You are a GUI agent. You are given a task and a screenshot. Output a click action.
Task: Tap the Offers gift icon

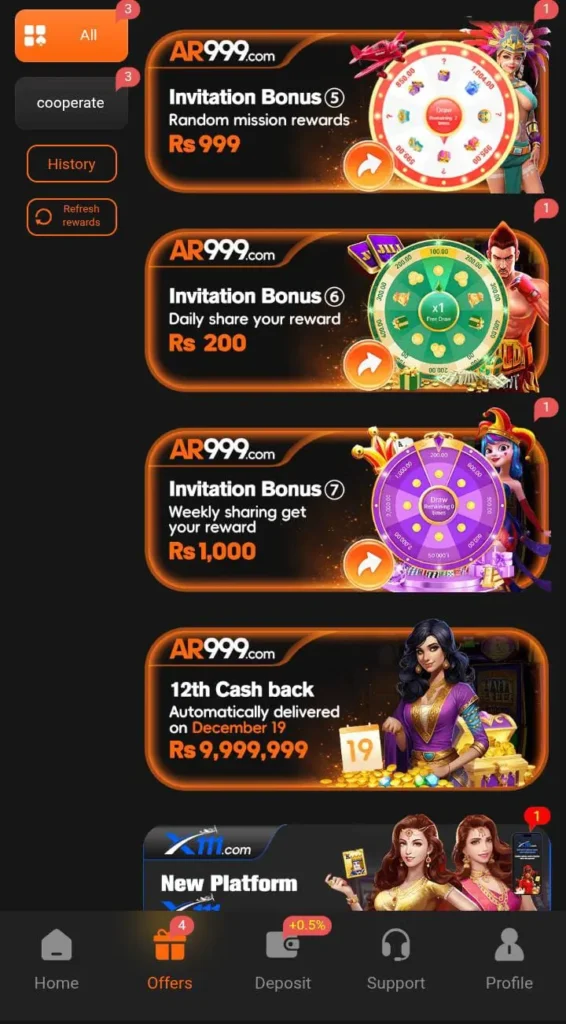click(x=170, y=944)
